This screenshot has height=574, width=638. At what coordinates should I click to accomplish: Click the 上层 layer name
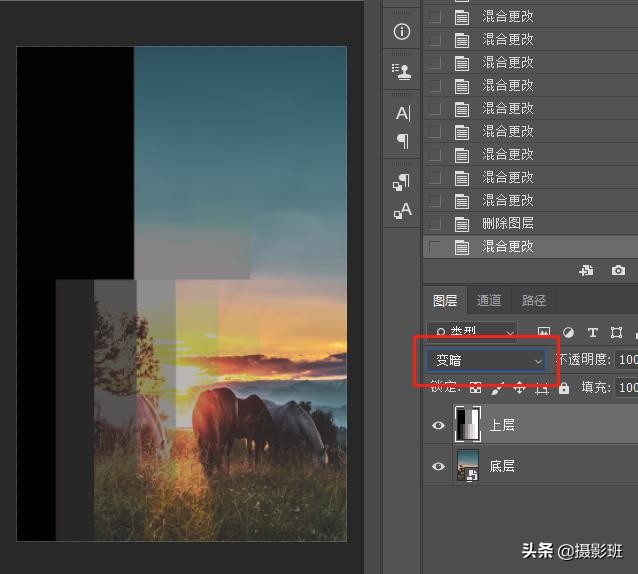[502, 425]
